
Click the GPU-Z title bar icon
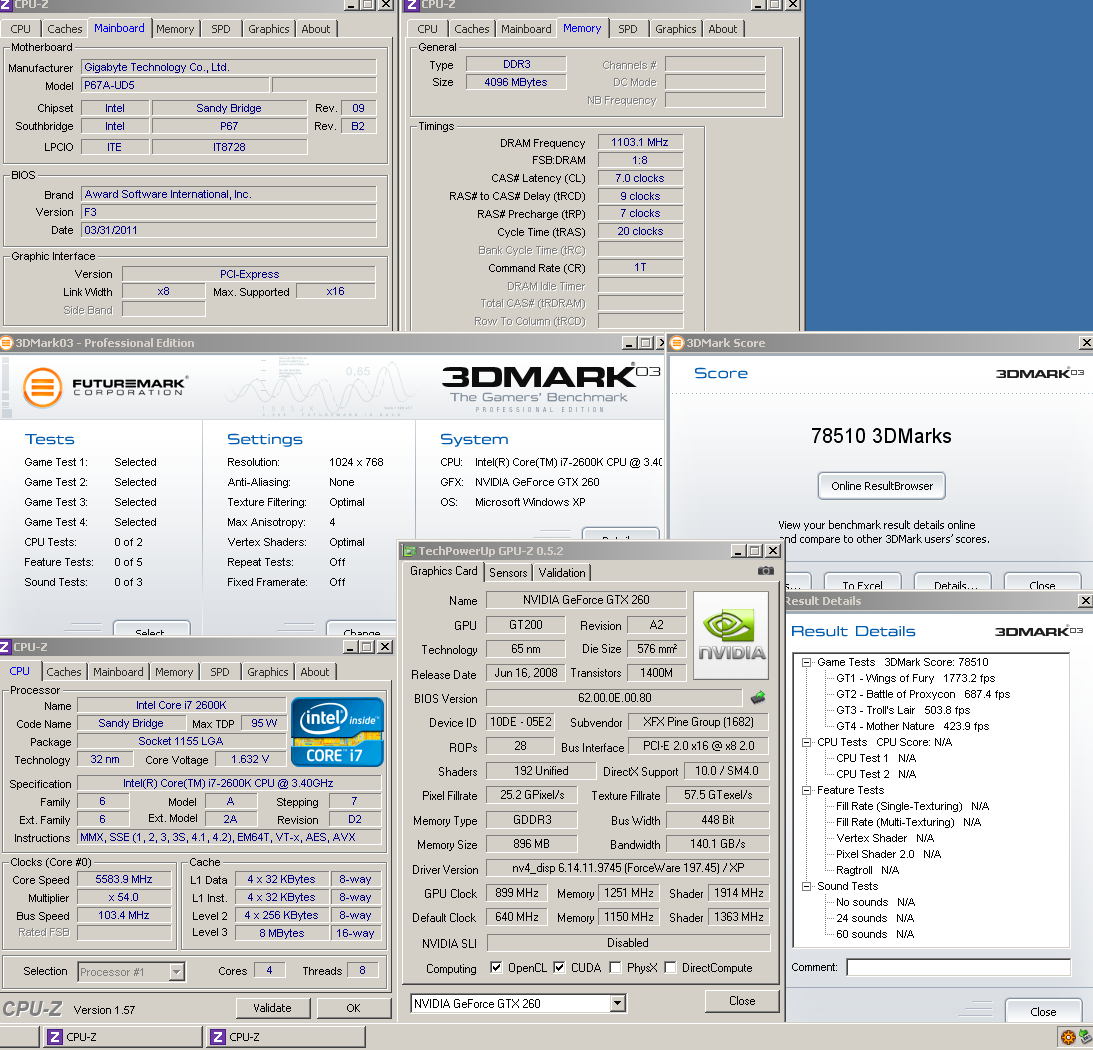[408, 551]
